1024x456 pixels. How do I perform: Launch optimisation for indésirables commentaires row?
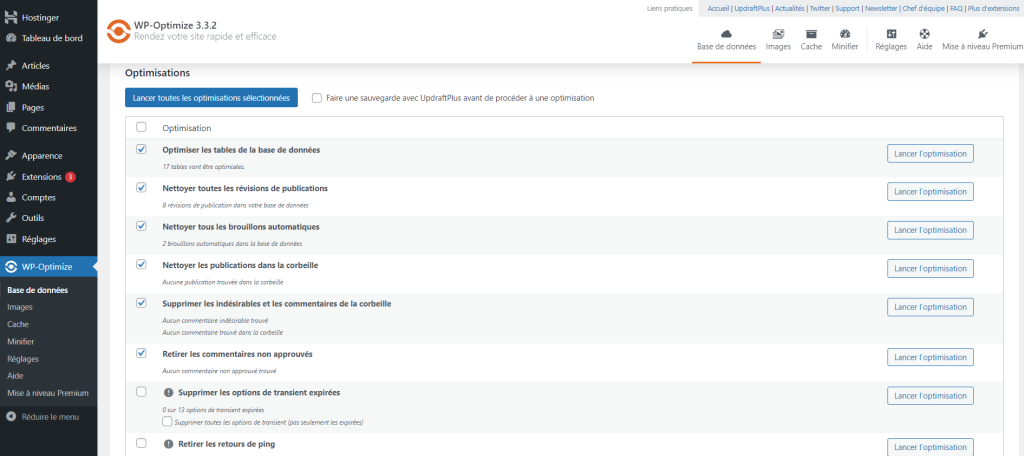(930, 307)
